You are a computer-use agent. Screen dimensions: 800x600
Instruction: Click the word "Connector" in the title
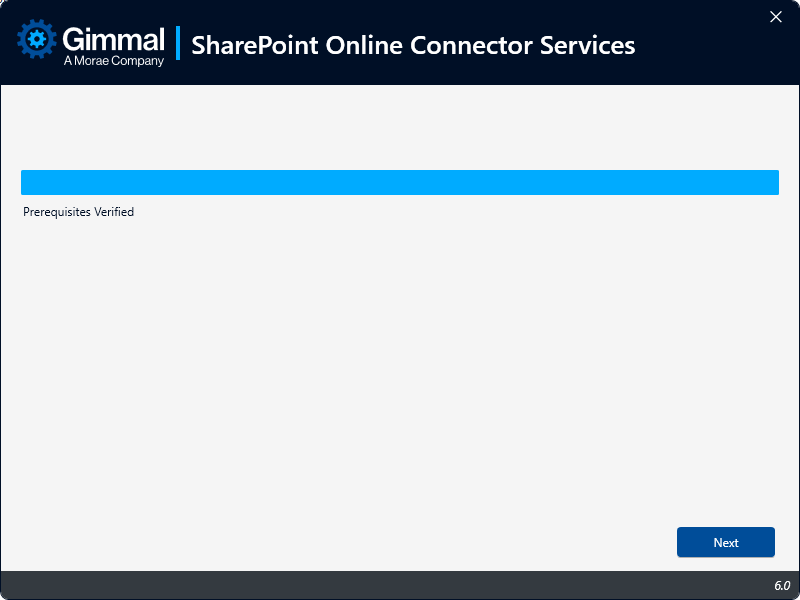click(x=471, y=45)
